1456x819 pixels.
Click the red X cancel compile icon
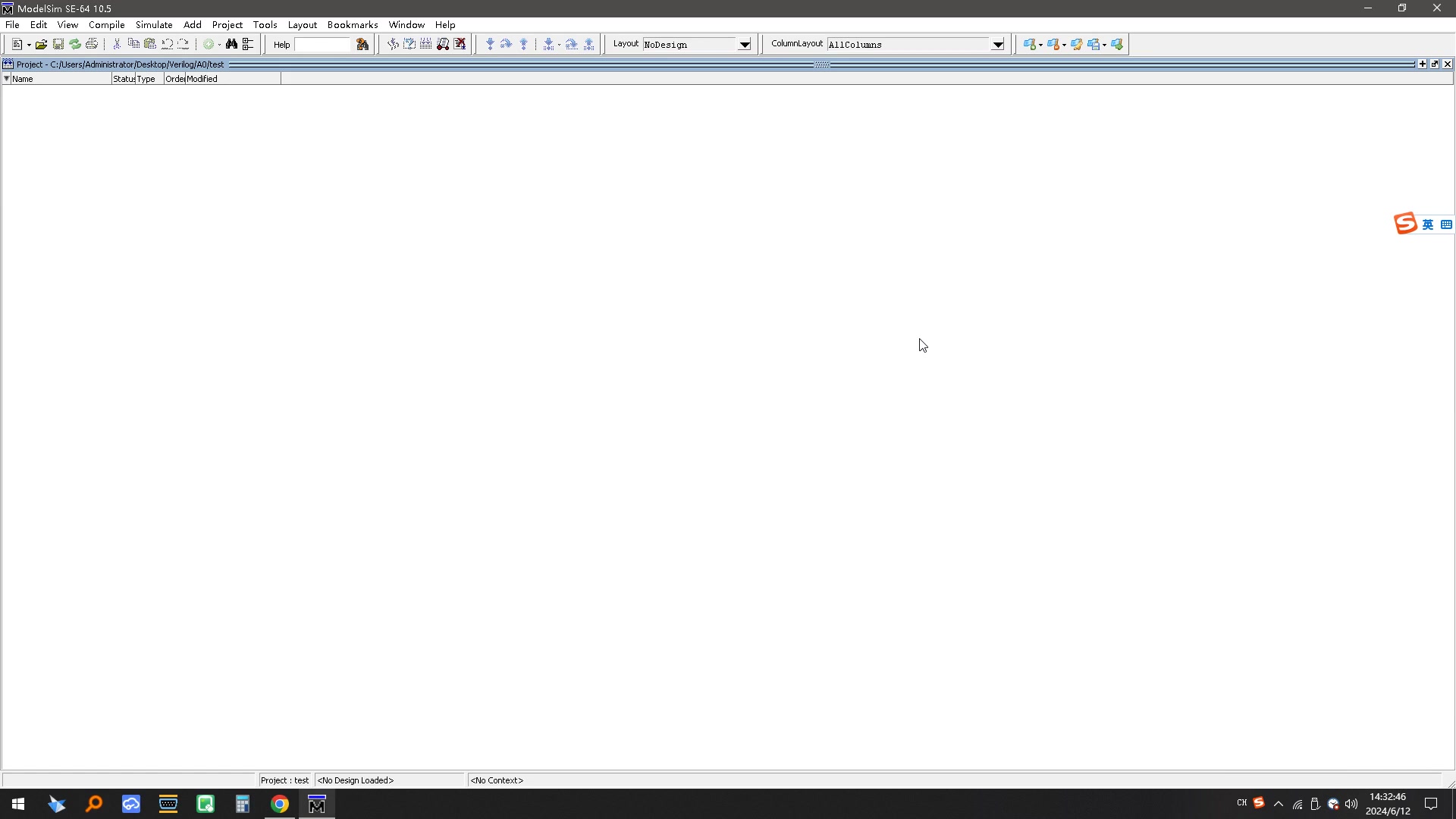click(460, 45)
